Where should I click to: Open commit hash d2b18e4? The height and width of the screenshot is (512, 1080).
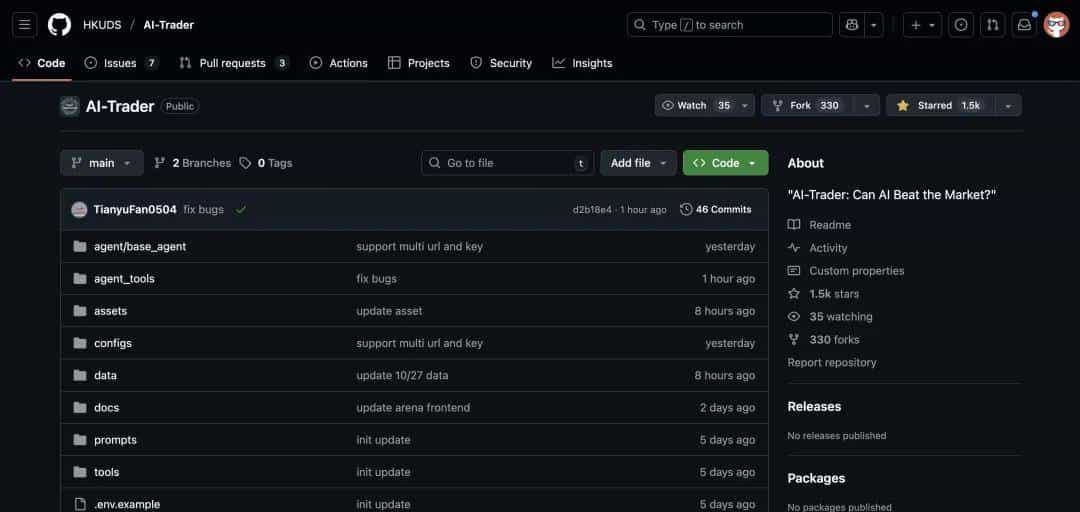(592, 209)
